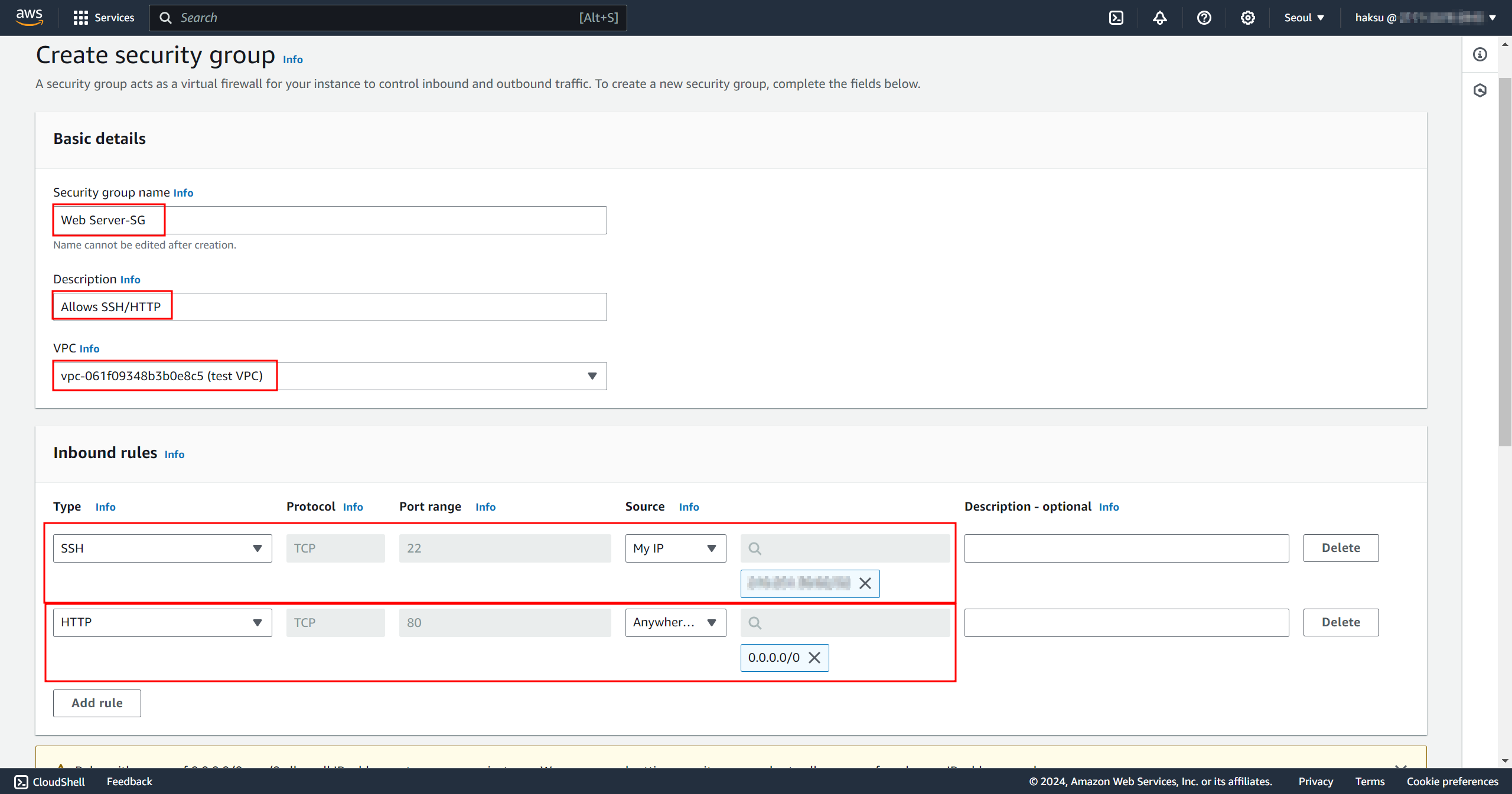This screenshot has width=1512, height=794.
Task: Remove the blurred My IP source tag
Action: pyautogui.click(x=865, y=583)
